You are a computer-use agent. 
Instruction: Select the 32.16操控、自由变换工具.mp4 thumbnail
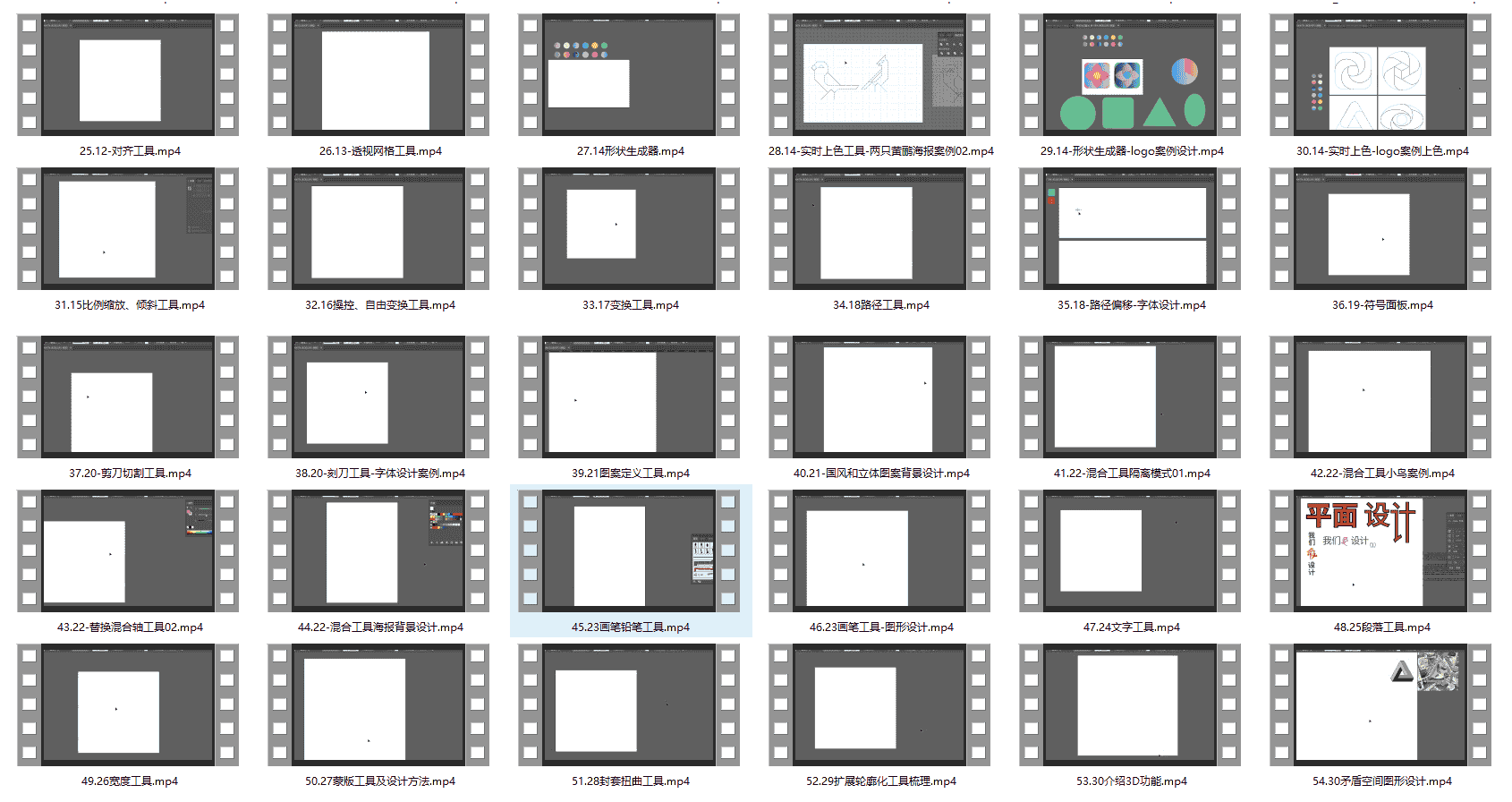pos(378,229)
